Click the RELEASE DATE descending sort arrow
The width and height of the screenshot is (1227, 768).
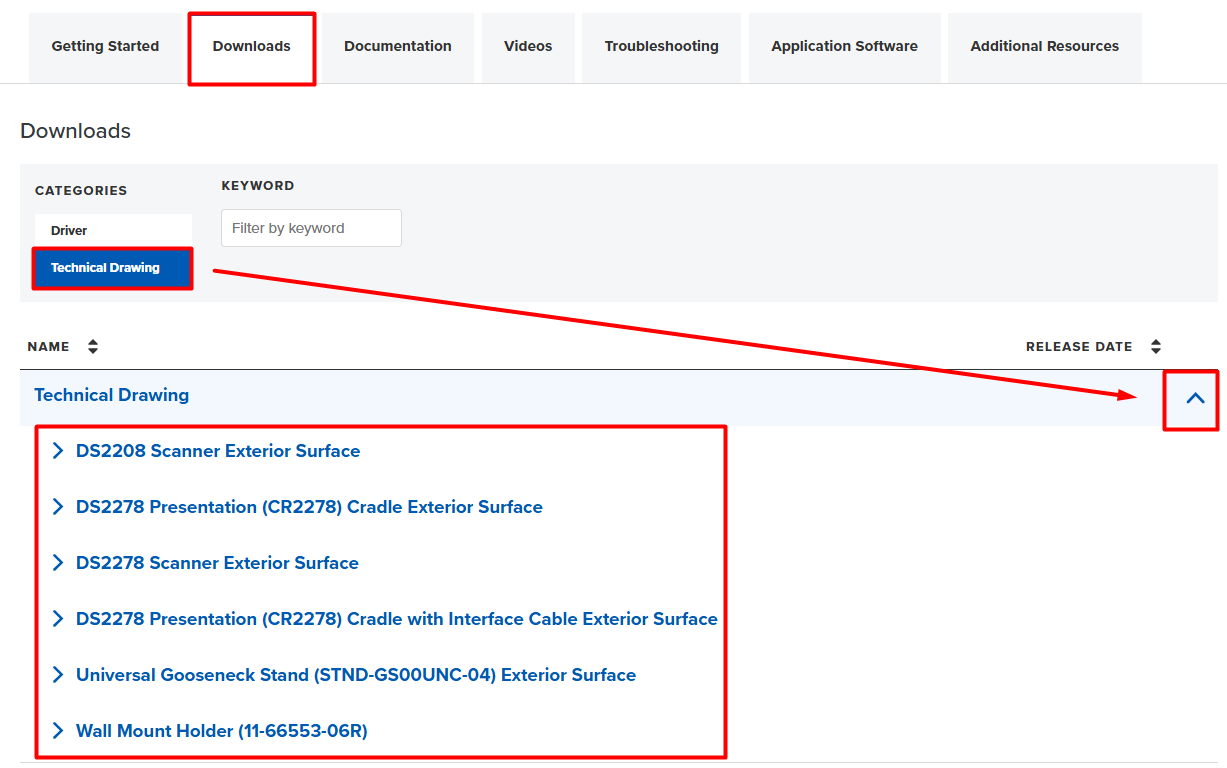[1156, 351]
